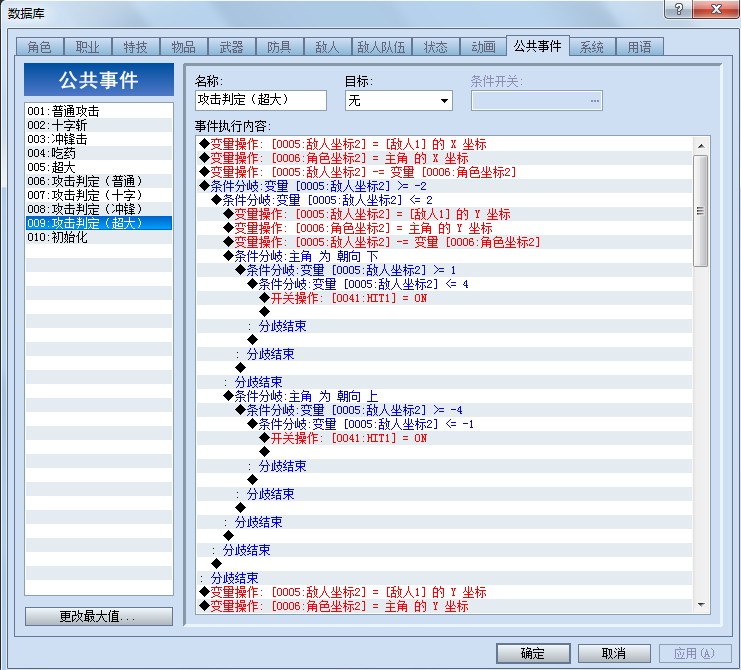Select line 条件分歧 敌人坐标2 <= 4
The height and width of the screenshot is (670, 741).
tap(444, 284)
